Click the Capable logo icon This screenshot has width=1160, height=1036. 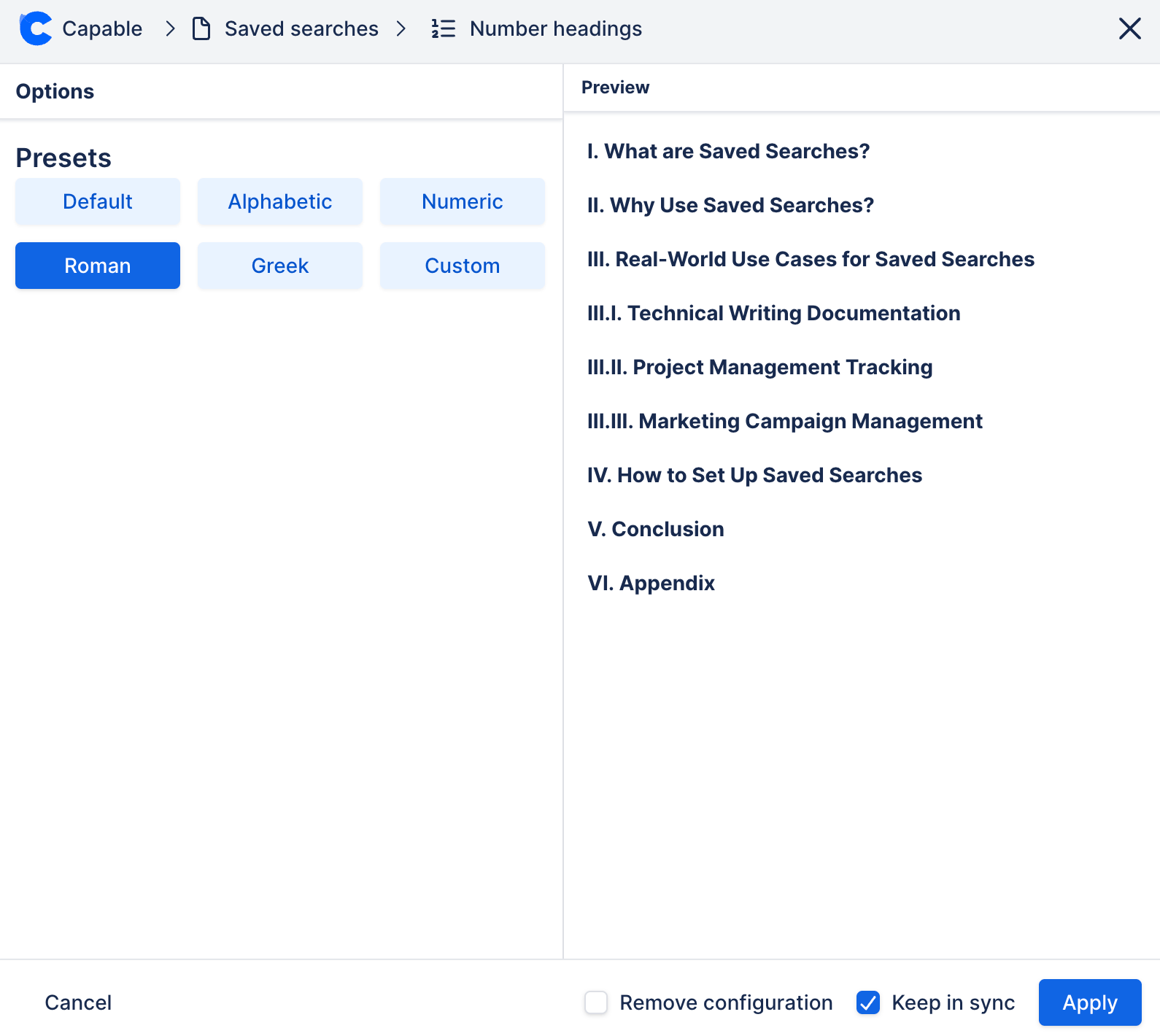36,29
